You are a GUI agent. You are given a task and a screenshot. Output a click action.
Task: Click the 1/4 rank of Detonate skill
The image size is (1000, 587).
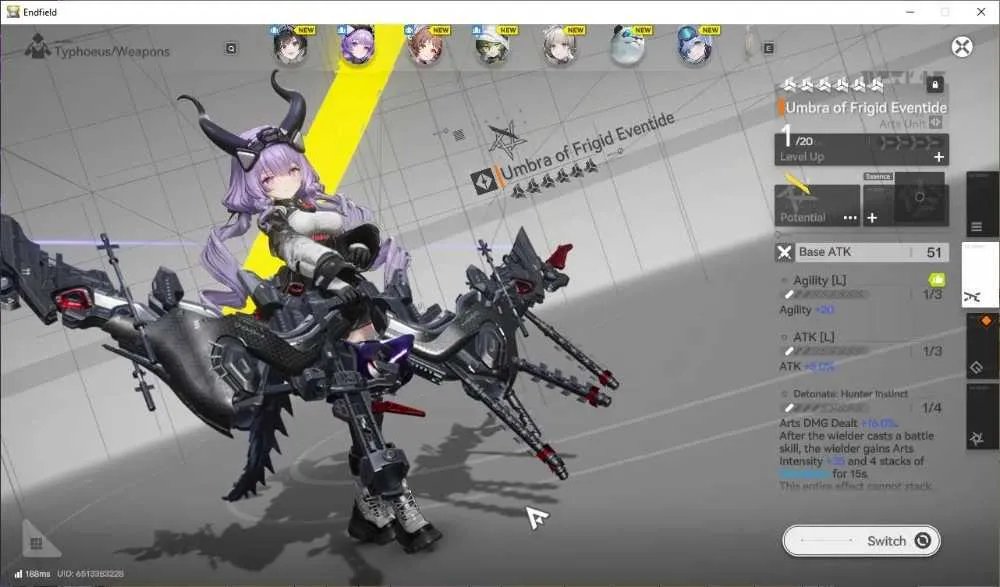point(932,408)
